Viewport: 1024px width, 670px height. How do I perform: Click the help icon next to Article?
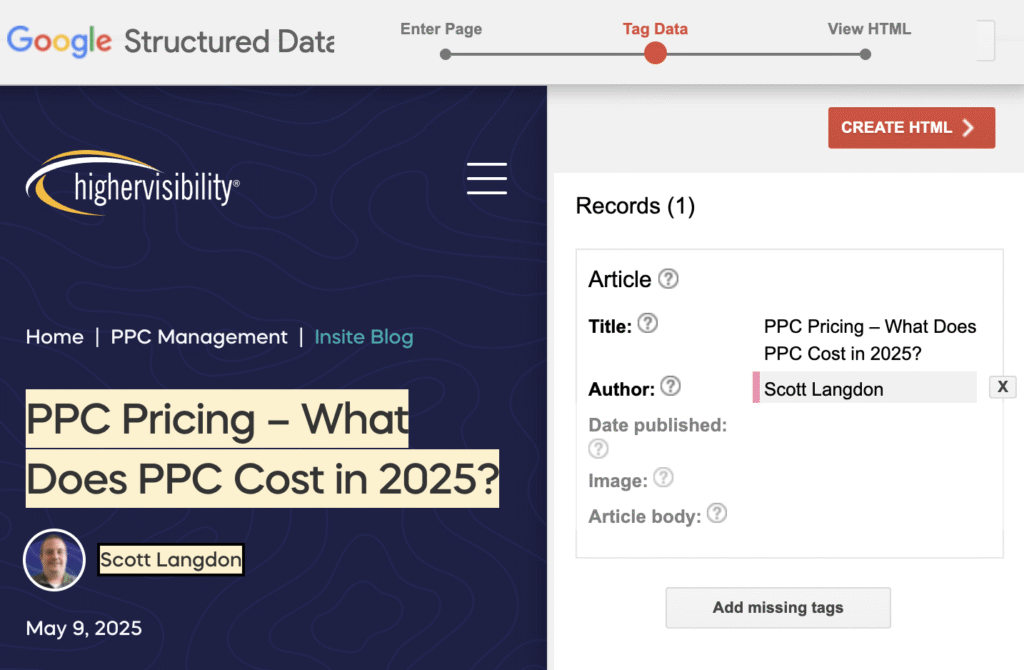point(668,279)
